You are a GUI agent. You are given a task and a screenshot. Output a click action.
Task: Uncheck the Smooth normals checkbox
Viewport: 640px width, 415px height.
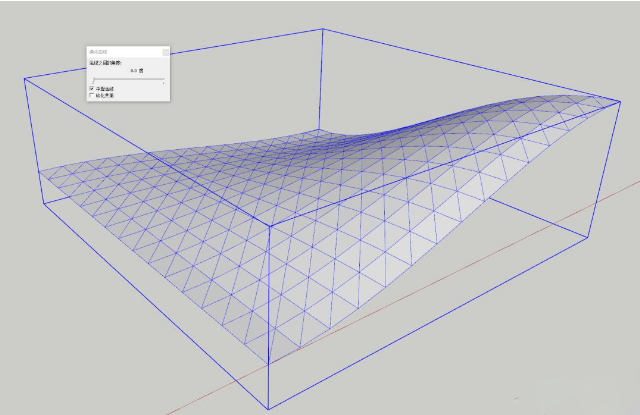(x=92, y=88)
